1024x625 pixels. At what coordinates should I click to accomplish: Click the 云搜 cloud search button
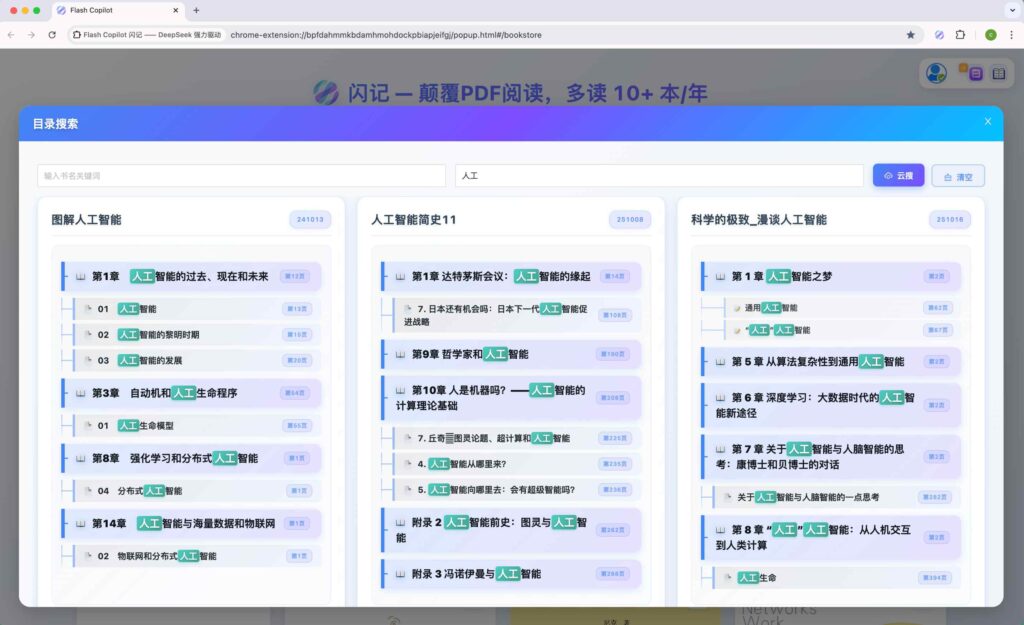pos(898,176)
